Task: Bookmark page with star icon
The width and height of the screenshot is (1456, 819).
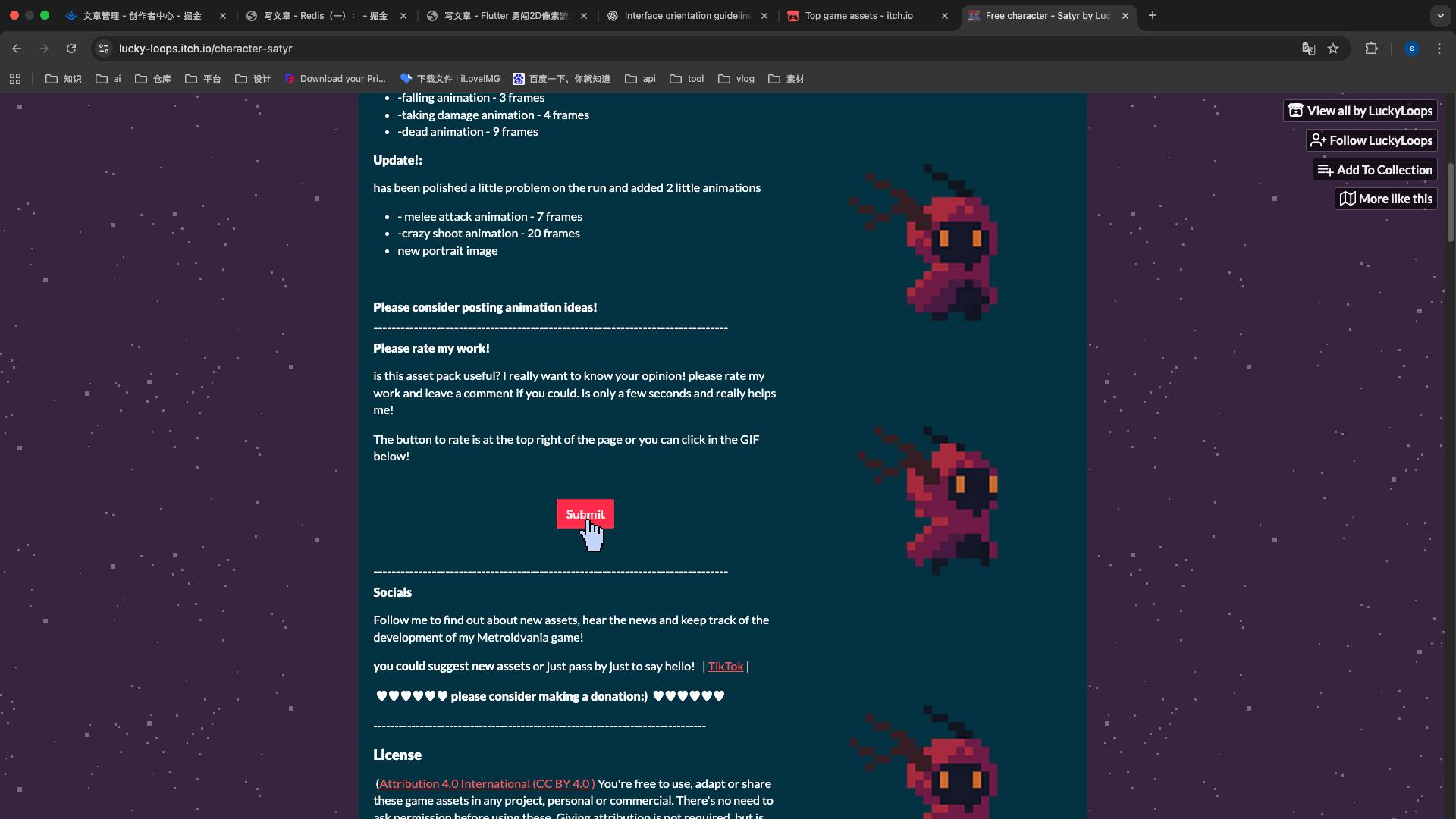Action: [1333, 49]
